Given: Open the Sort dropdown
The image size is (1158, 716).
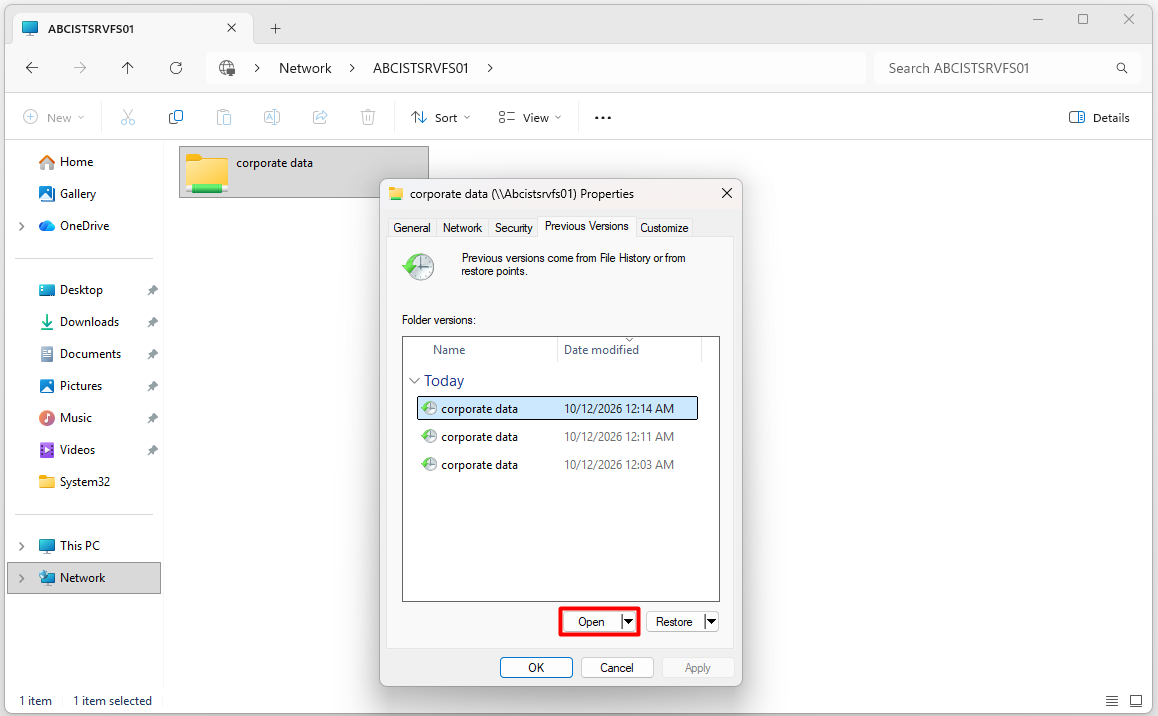Looking at the screenshot, I should (440, 117).
